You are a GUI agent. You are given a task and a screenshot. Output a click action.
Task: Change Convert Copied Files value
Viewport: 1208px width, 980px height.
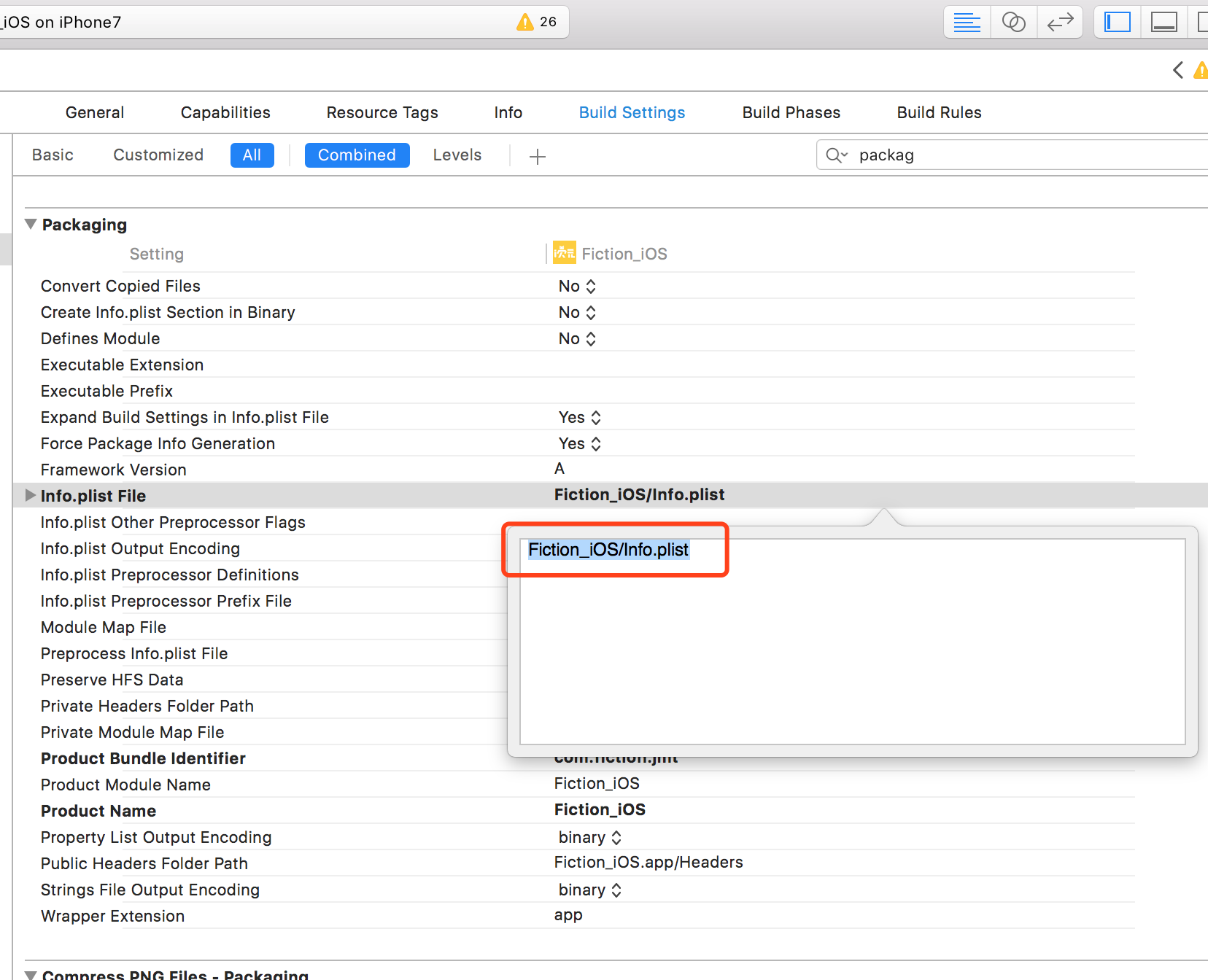pos(577,286)
